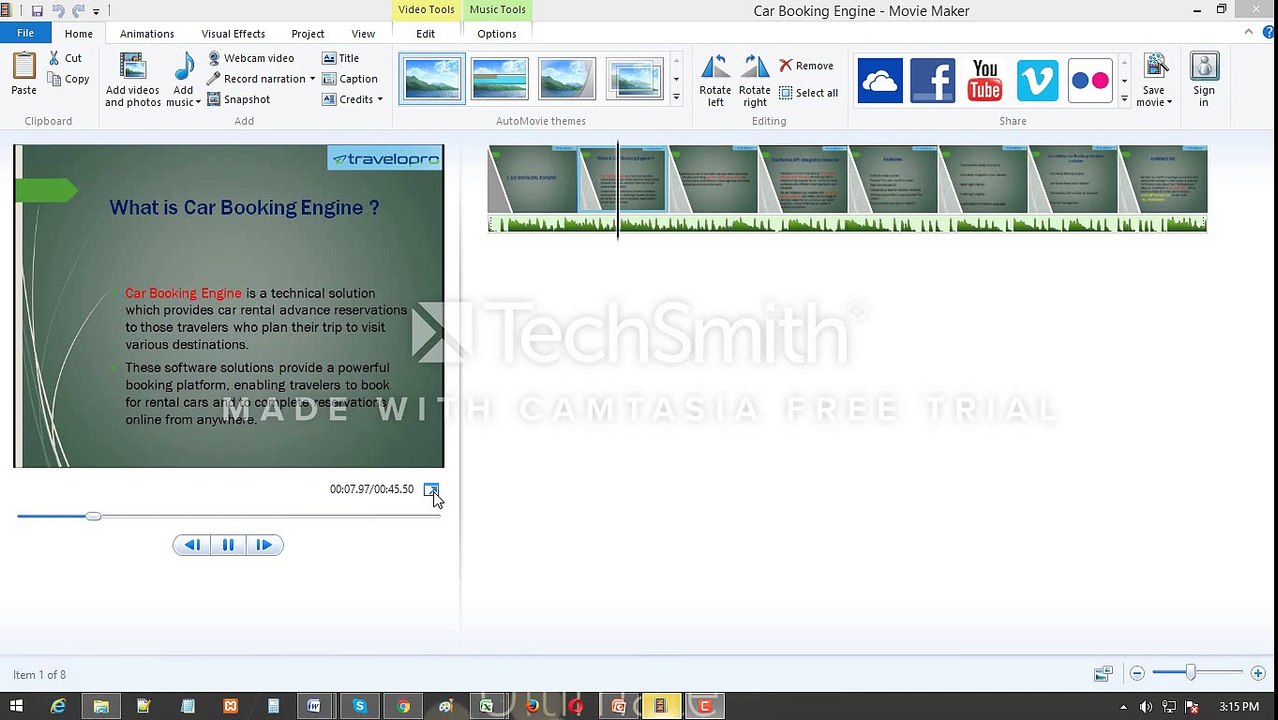Click the preview seek bar handle

93,516
